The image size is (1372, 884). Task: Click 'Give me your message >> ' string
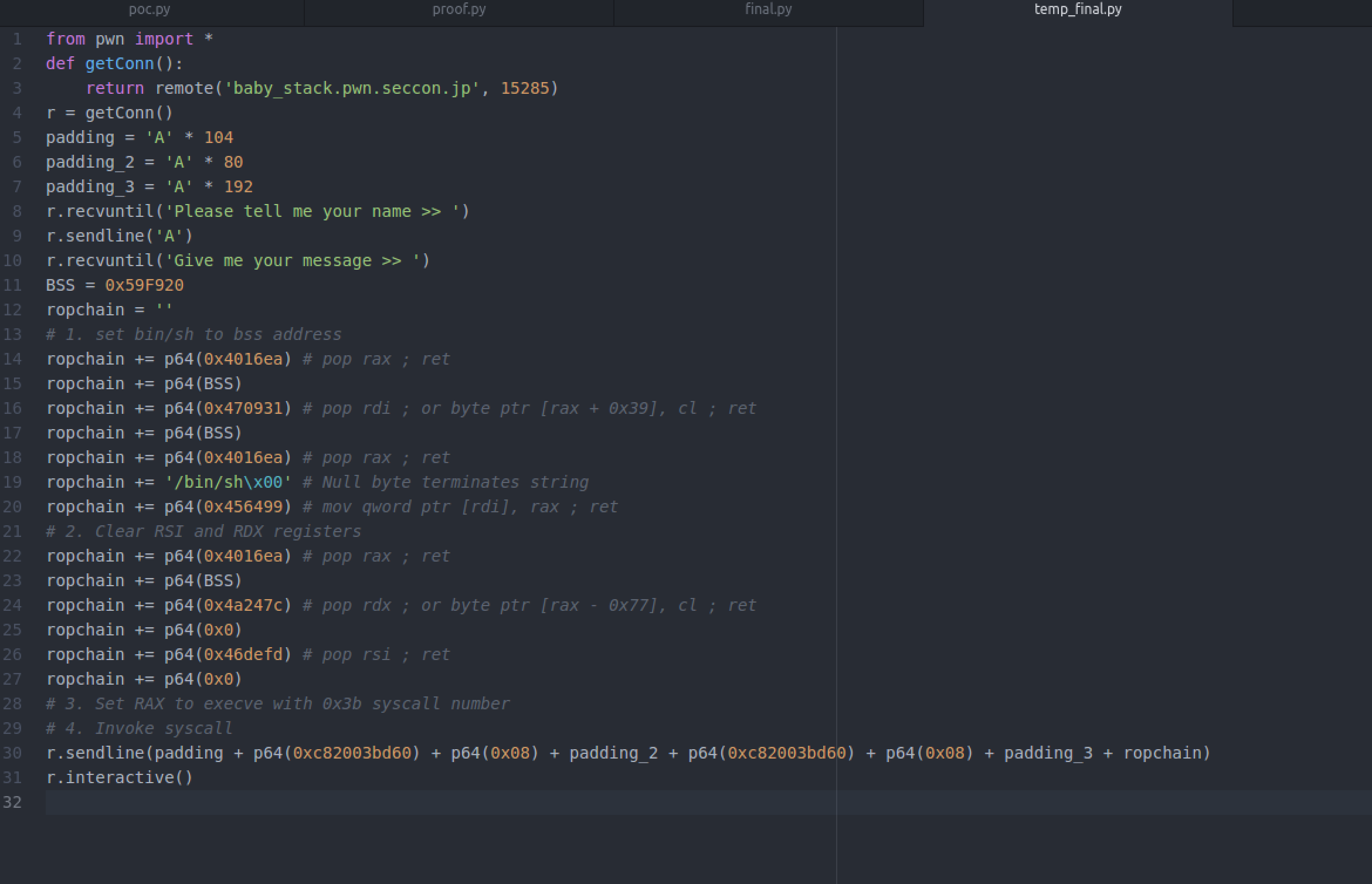pyautogui.click(x=293, y=261)
